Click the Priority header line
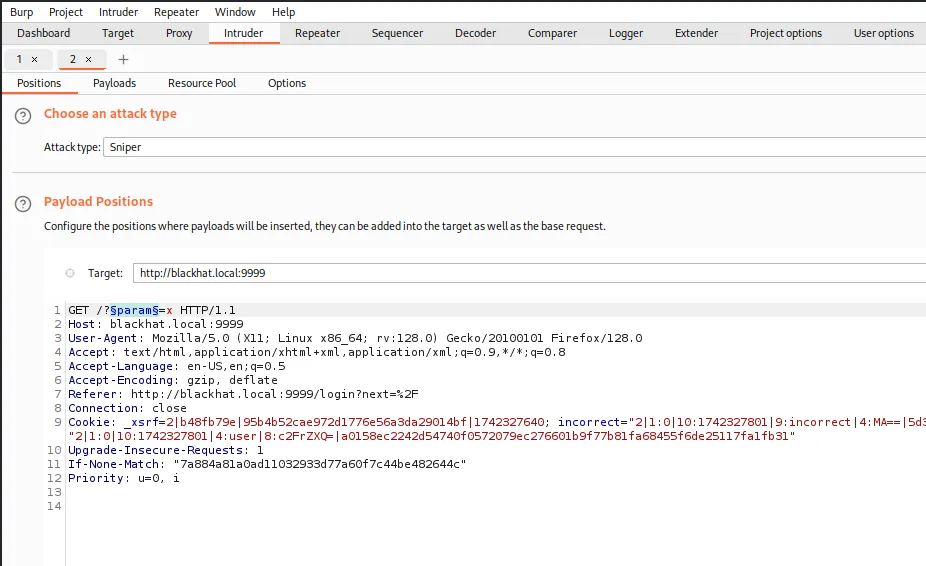The image size is (926, 566). 123,478
